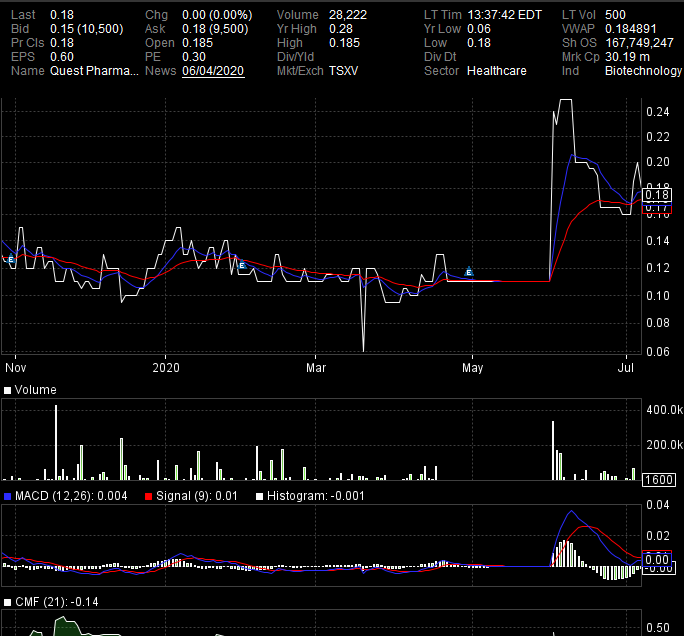Image resolution: width=684 pixels, height=636 pixels.
Task: Click the Mrk Cp value 30.19 m
Action: (x=627, y=57)
